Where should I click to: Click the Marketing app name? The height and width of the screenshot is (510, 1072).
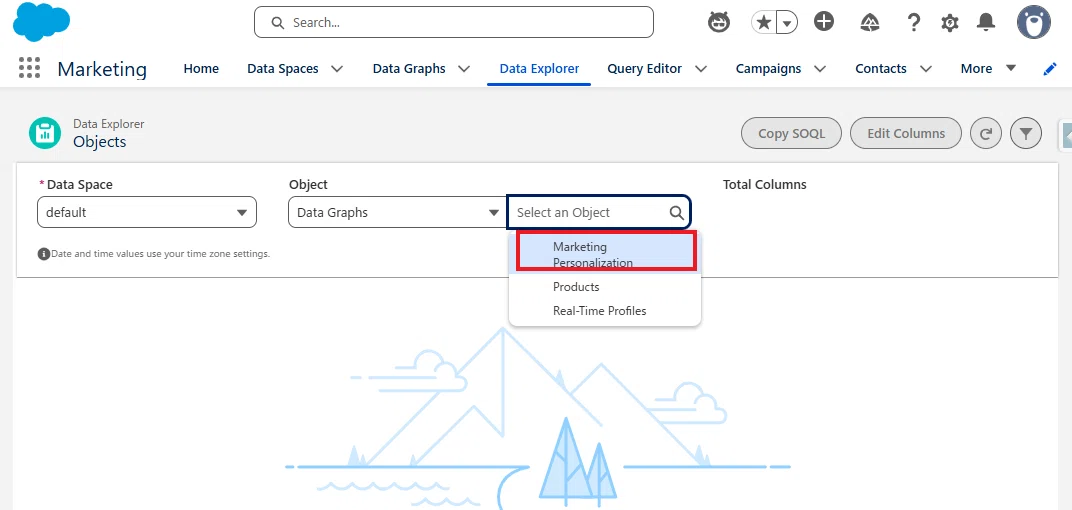click(102, 69)
